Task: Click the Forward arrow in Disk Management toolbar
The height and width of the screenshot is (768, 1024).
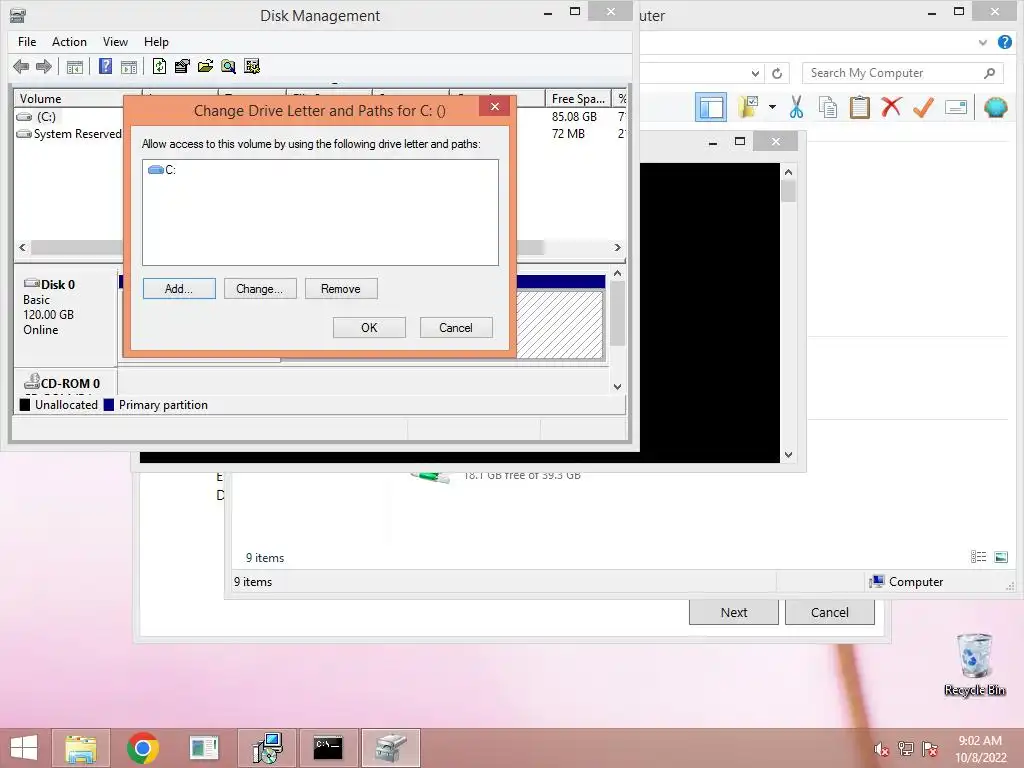Action: (44, 66)
